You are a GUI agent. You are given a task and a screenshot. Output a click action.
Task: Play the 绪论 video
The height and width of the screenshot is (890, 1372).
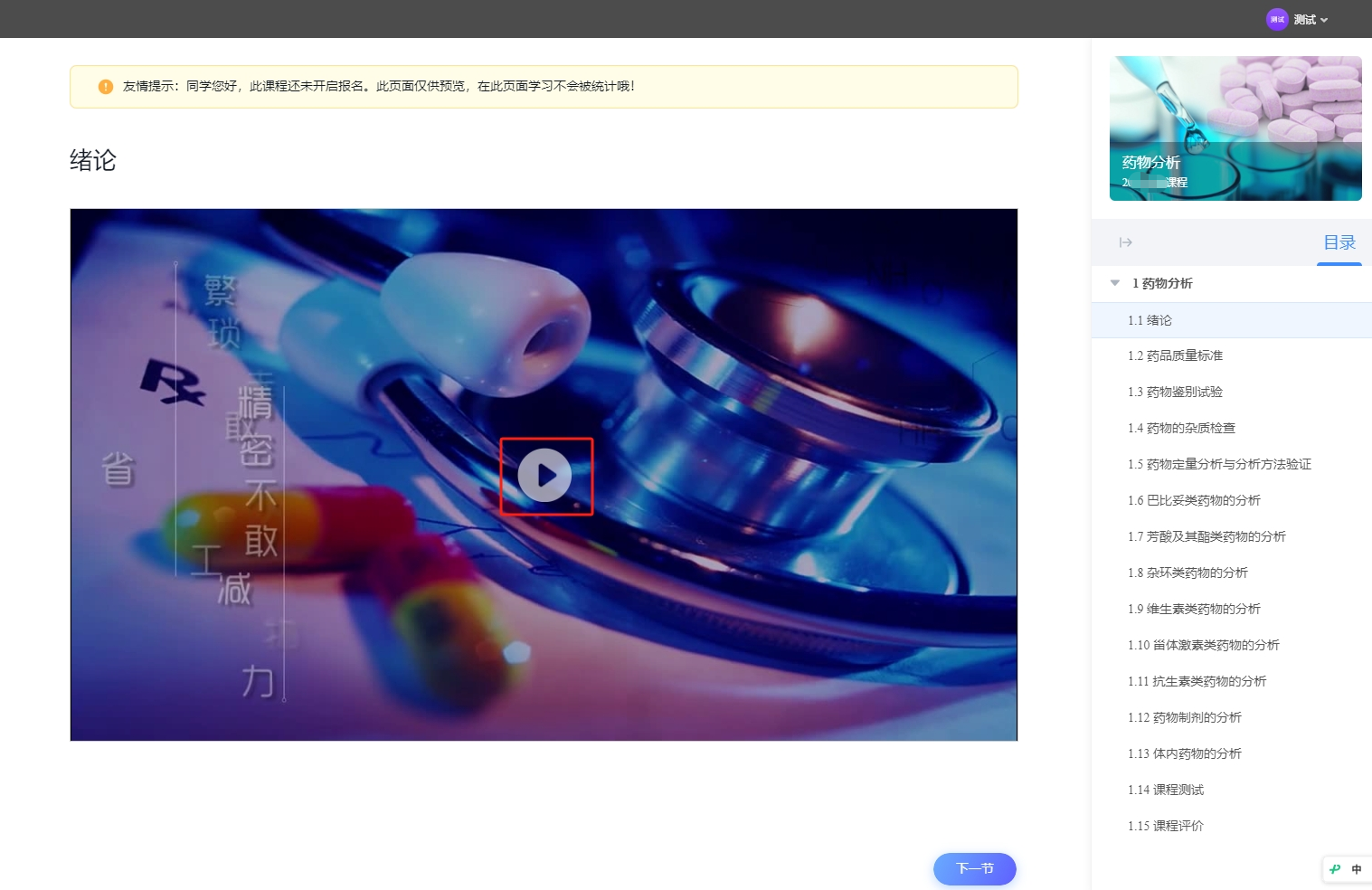click(x=544, y=476)
